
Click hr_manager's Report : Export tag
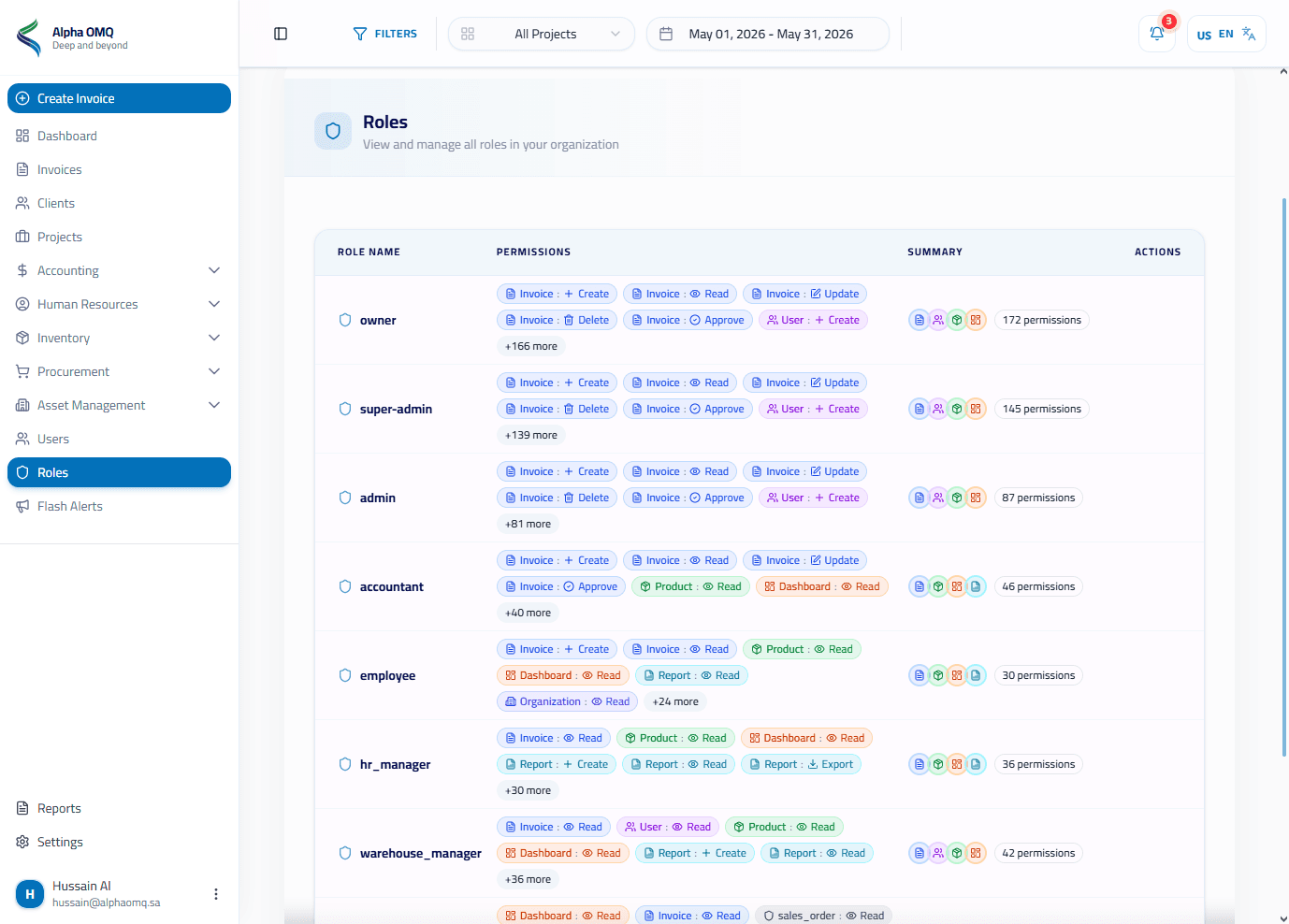click(x=801, y=764)
